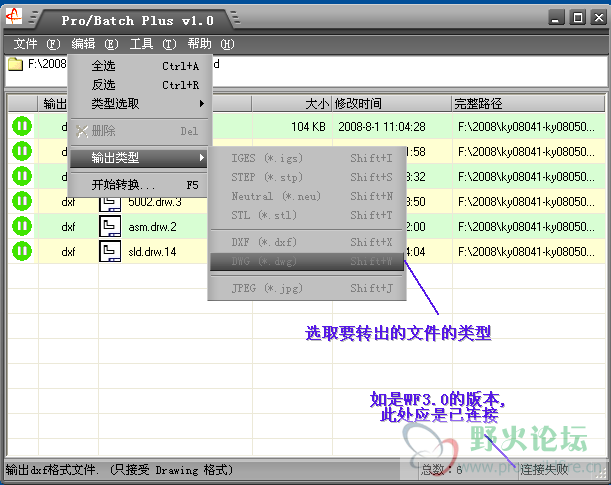The image size is (611, 485).
Task: Select JPEG (*.jpg) output type
Action: [x=307, y=288]
